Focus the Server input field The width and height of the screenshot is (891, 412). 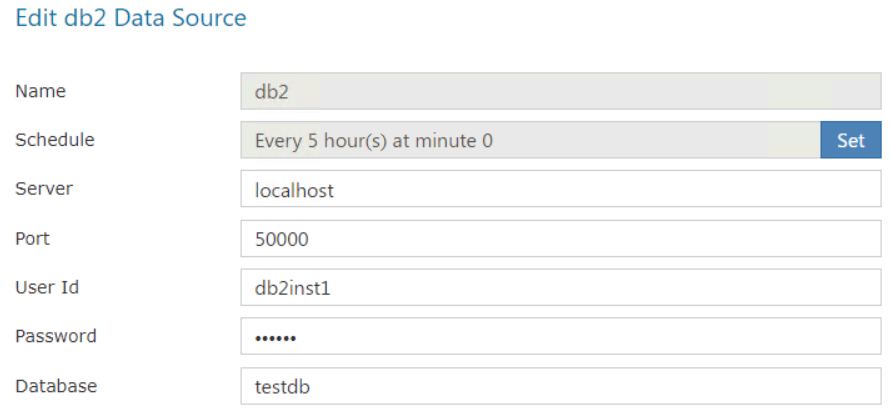561,189
